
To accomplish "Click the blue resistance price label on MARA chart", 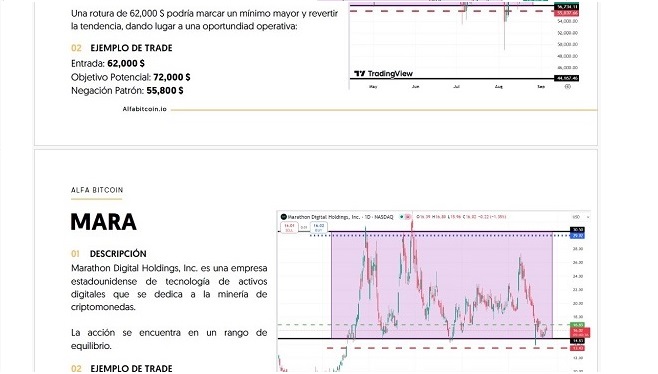I will point(577,236).
